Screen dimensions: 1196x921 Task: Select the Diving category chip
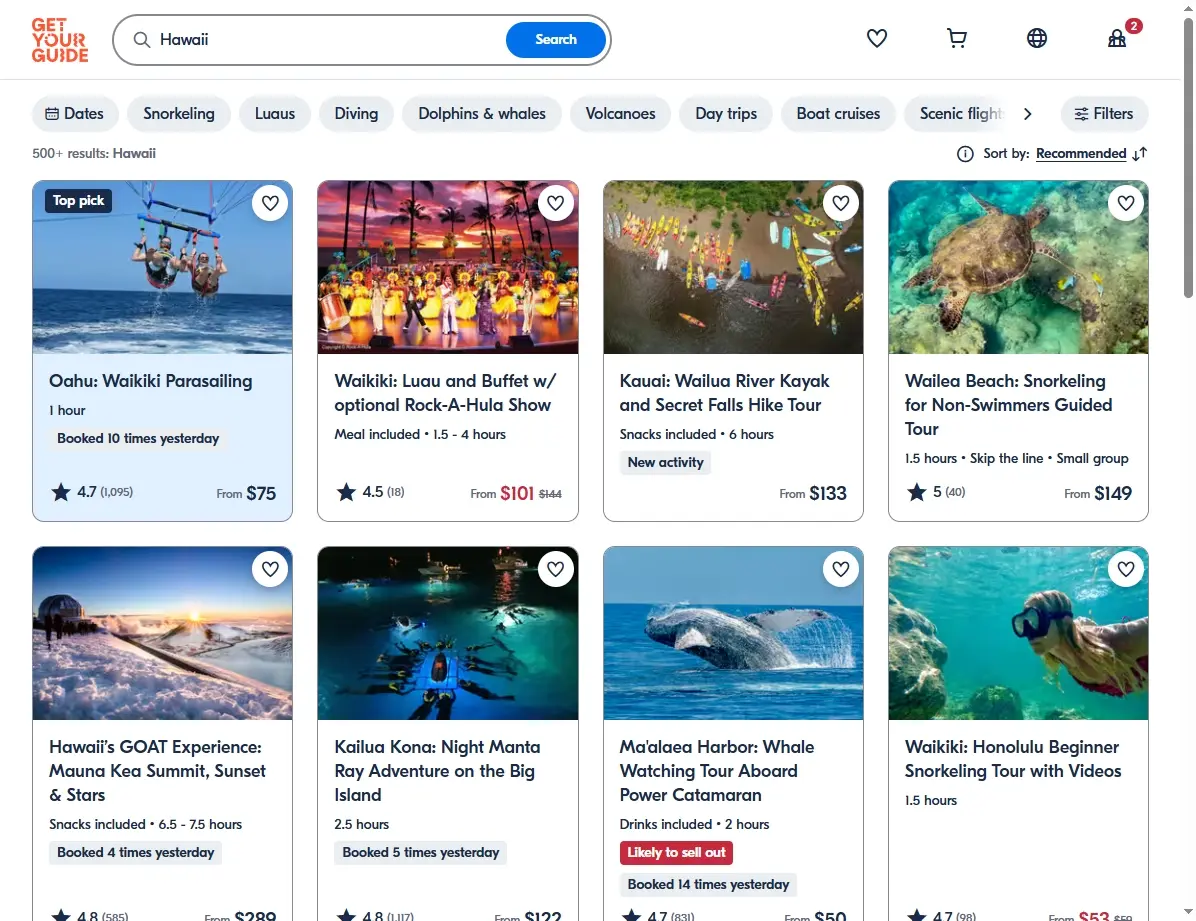click(x=356, y=114)
